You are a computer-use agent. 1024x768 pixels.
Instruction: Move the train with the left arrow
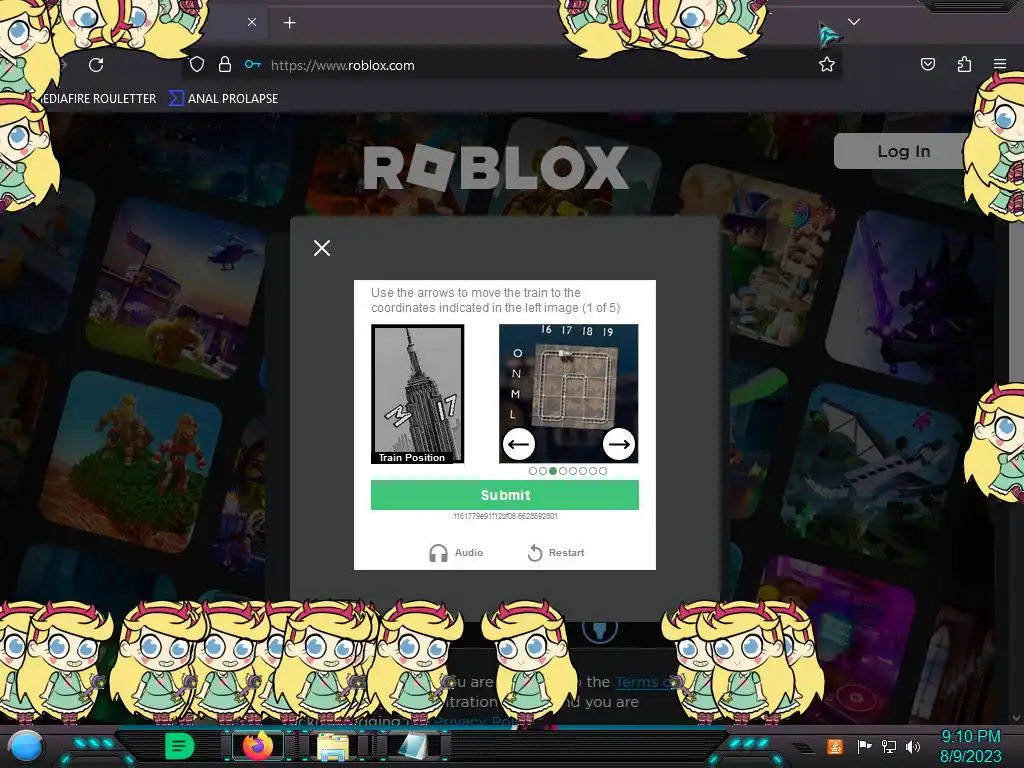[x=519, y=444]
